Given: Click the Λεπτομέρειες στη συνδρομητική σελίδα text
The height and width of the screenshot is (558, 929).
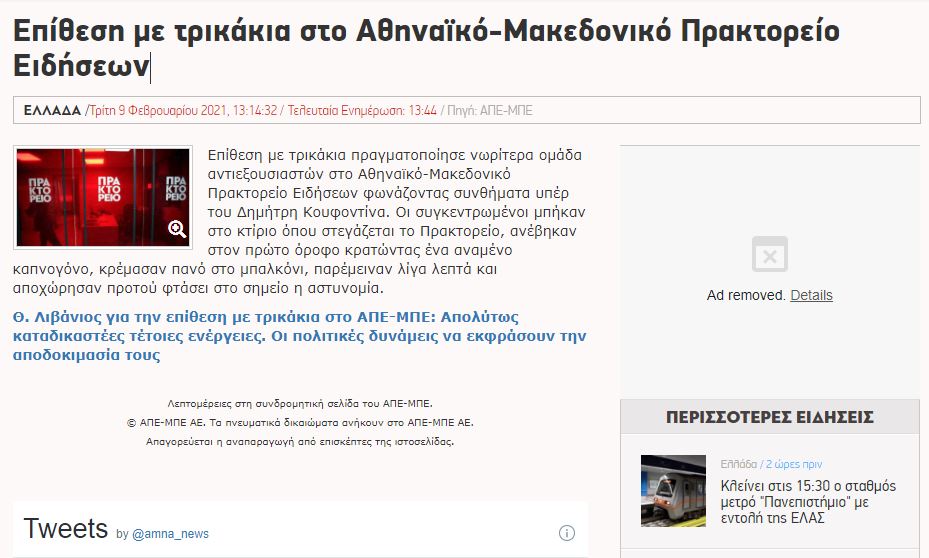Looking at the screenshot, I should [x=300, y=403].
